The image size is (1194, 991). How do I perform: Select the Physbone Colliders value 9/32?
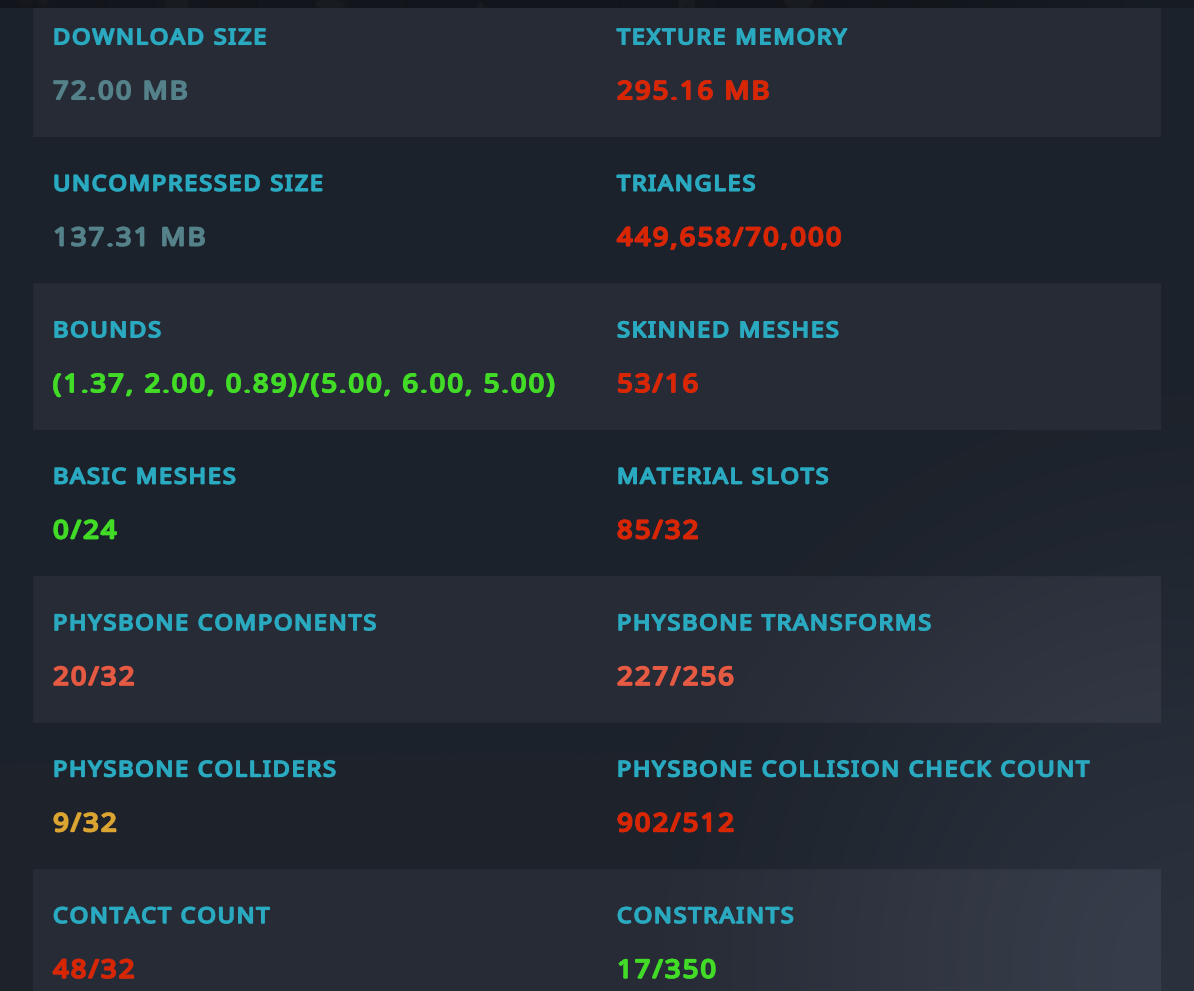[x=85, y=823]
